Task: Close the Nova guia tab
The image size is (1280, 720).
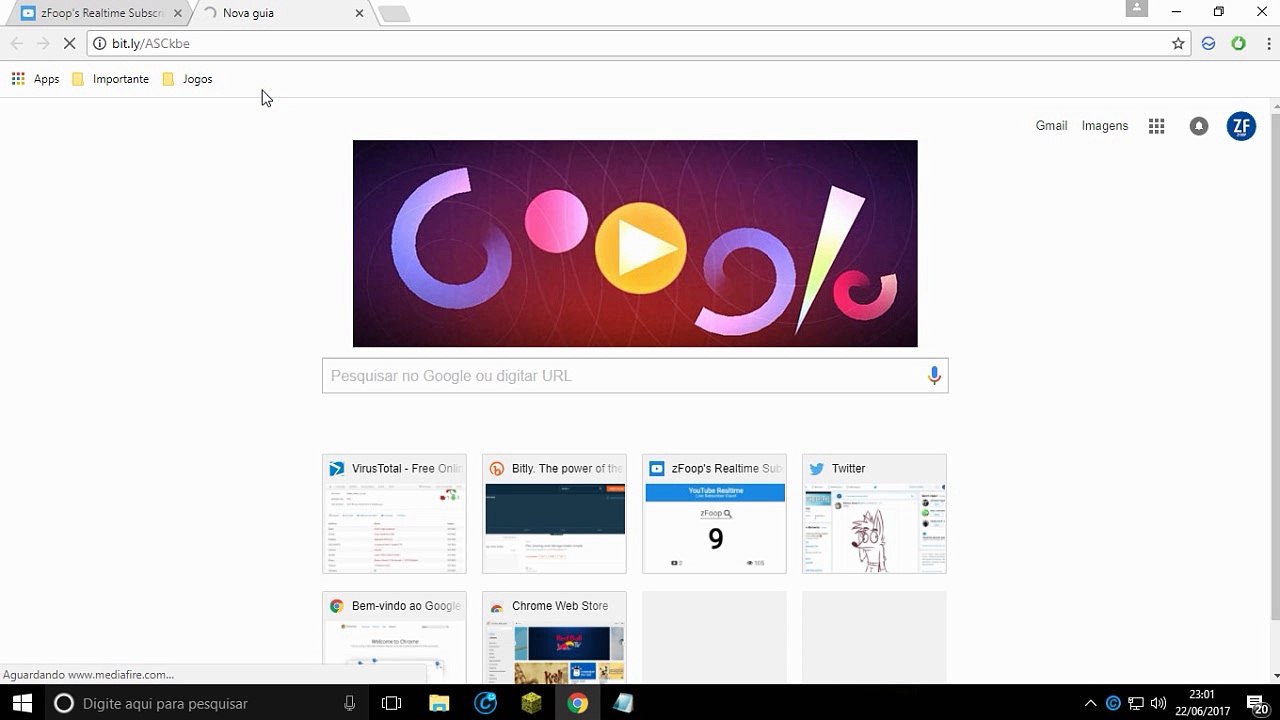Action: click(359, 13)
